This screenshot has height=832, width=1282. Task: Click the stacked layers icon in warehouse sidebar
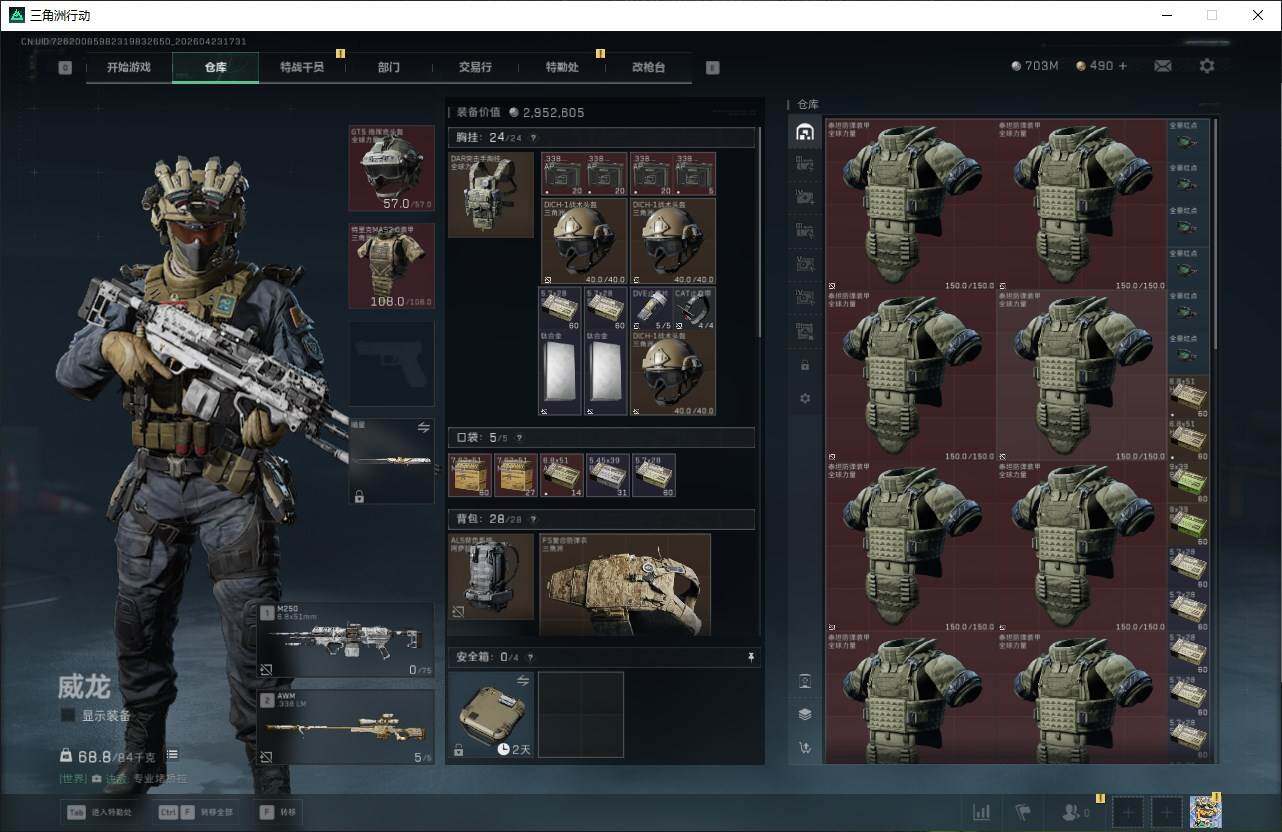[805, 714]
